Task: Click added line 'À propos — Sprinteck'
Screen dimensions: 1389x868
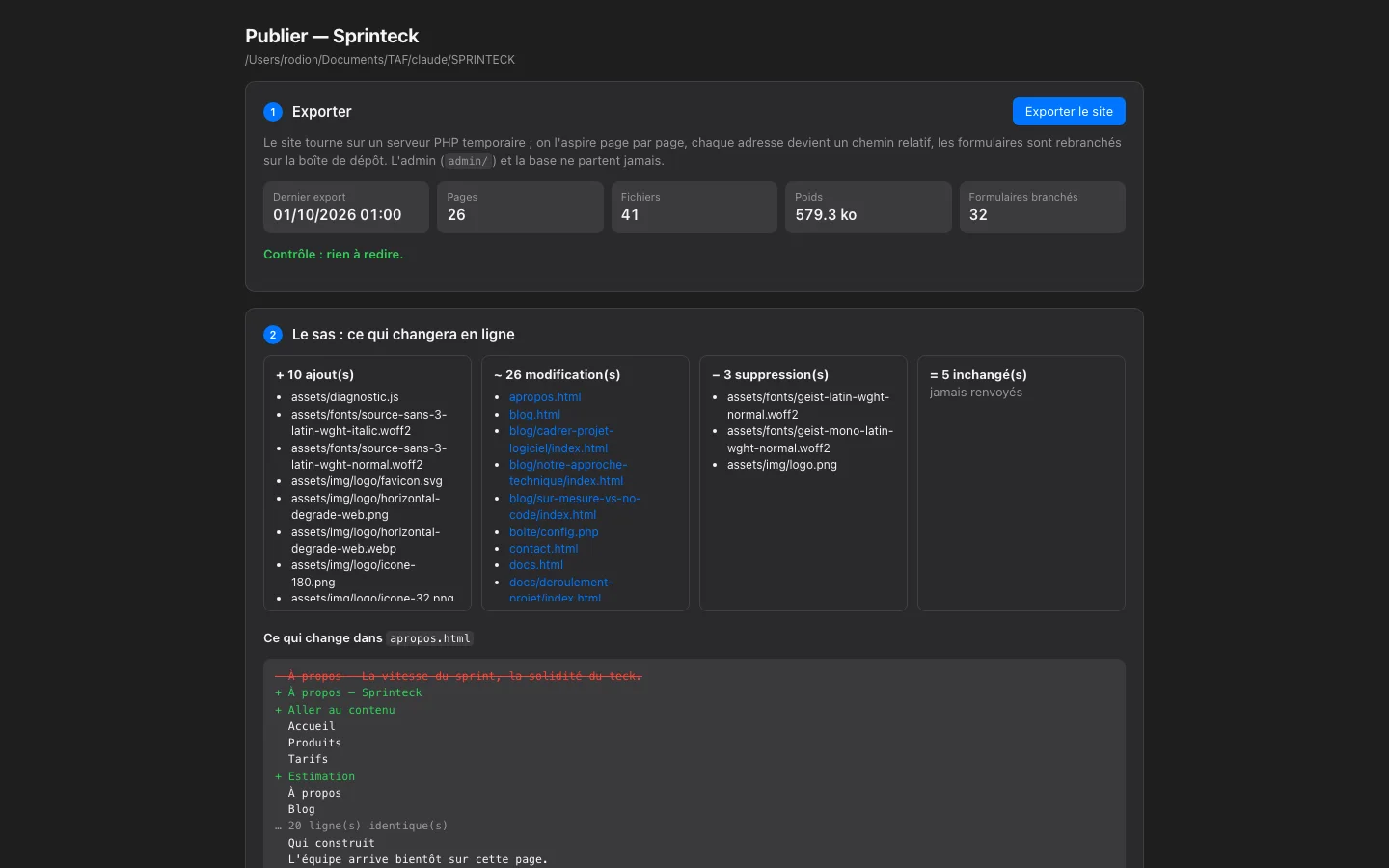Action: point(348,692)
